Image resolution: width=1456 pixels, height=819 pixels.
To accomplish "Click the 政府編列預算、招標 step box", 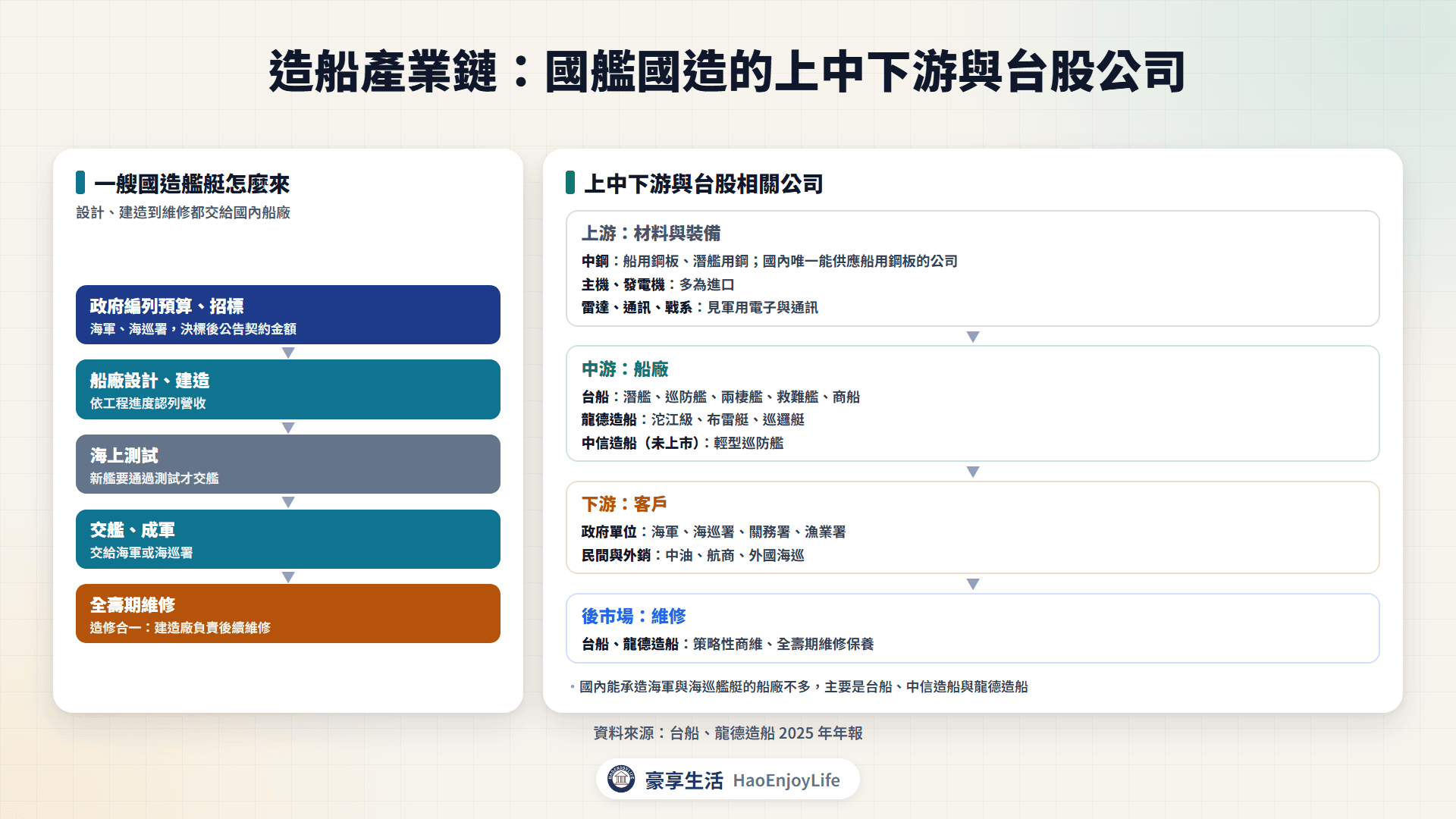I will 288,315.
